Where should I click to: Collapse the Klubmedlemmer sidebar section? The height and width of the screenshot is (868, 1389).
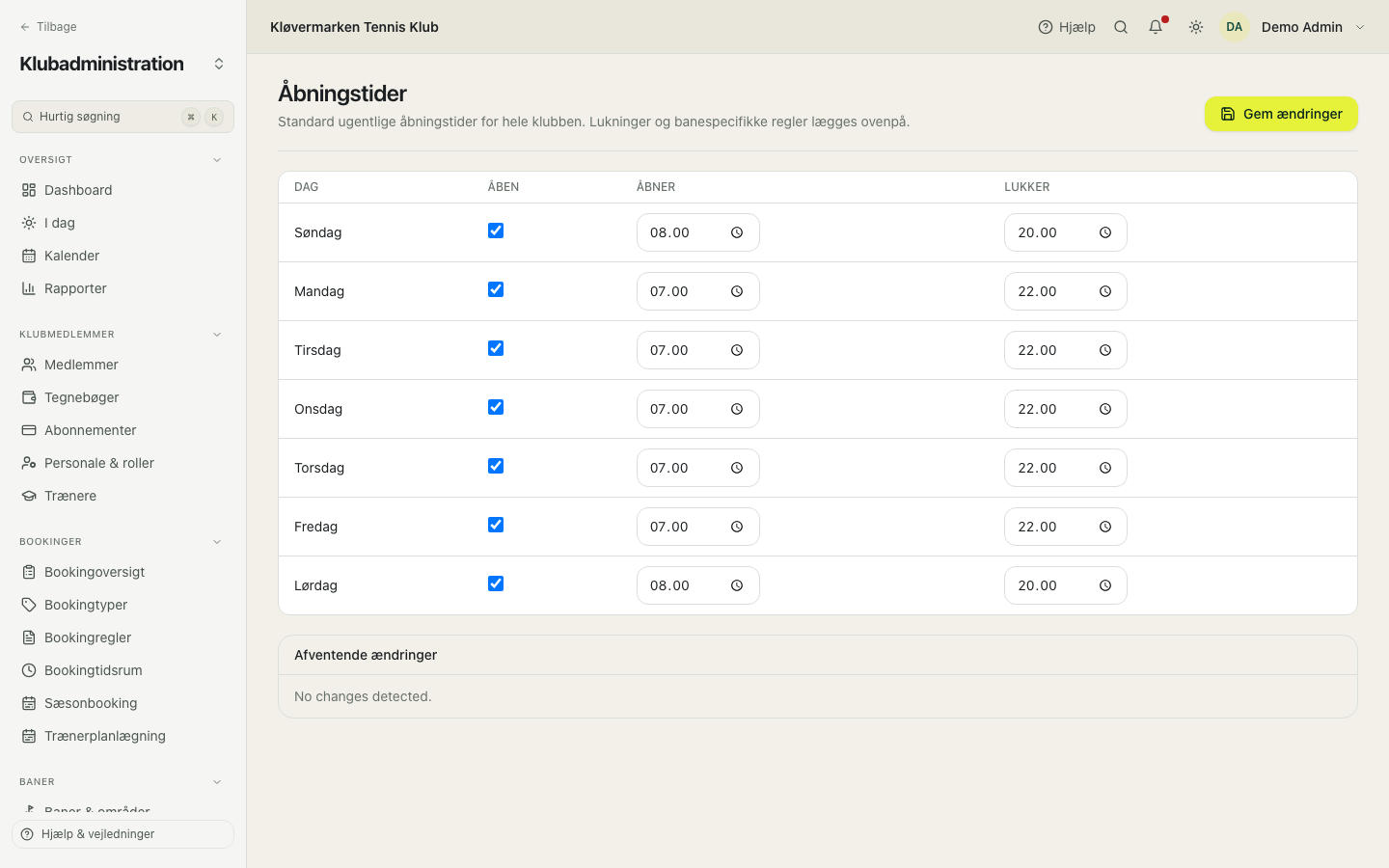point(217,335)
